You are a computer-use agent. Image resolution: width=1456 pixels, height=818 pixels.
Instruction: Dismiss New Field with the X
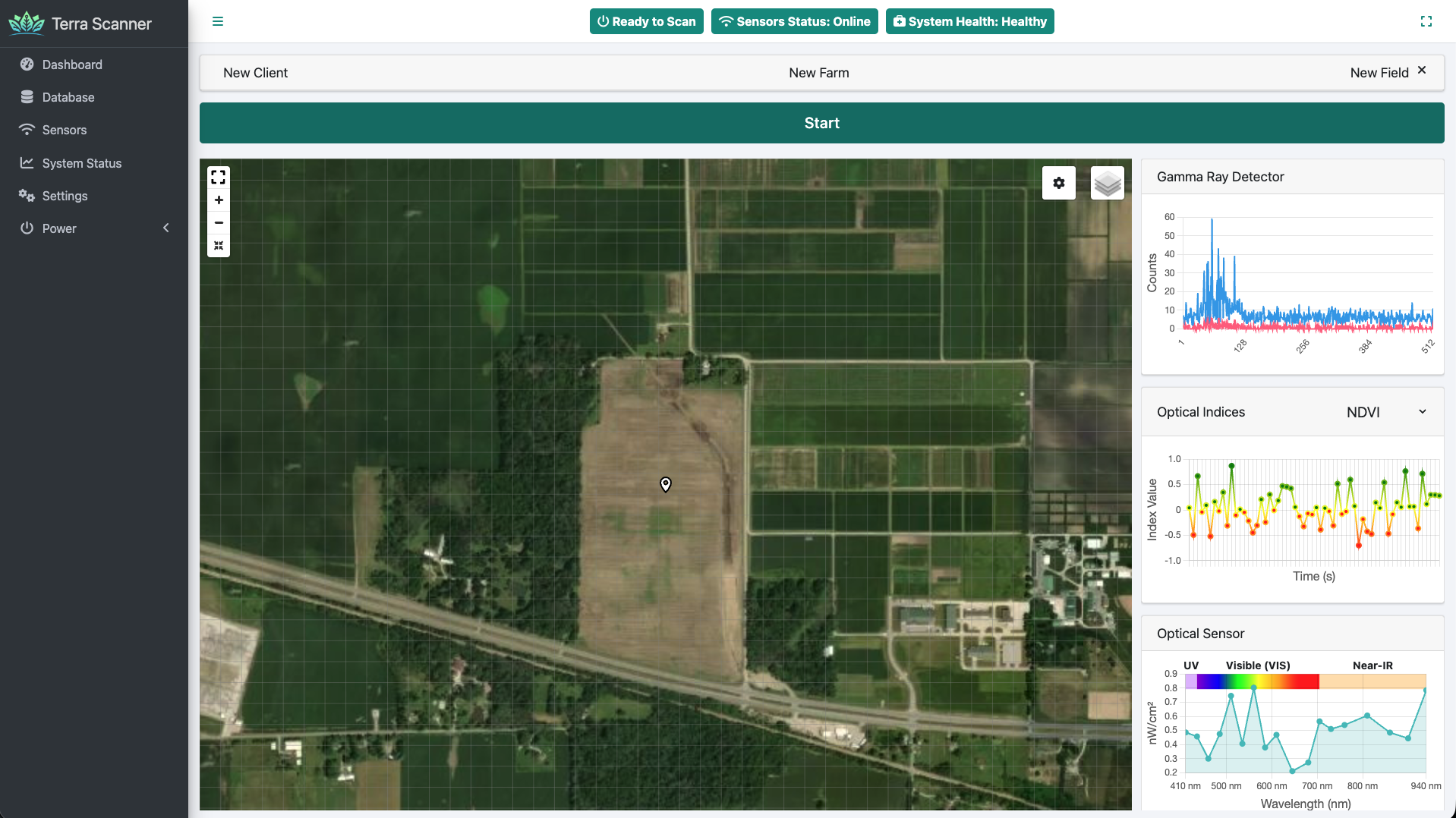tap(1422, 70)
